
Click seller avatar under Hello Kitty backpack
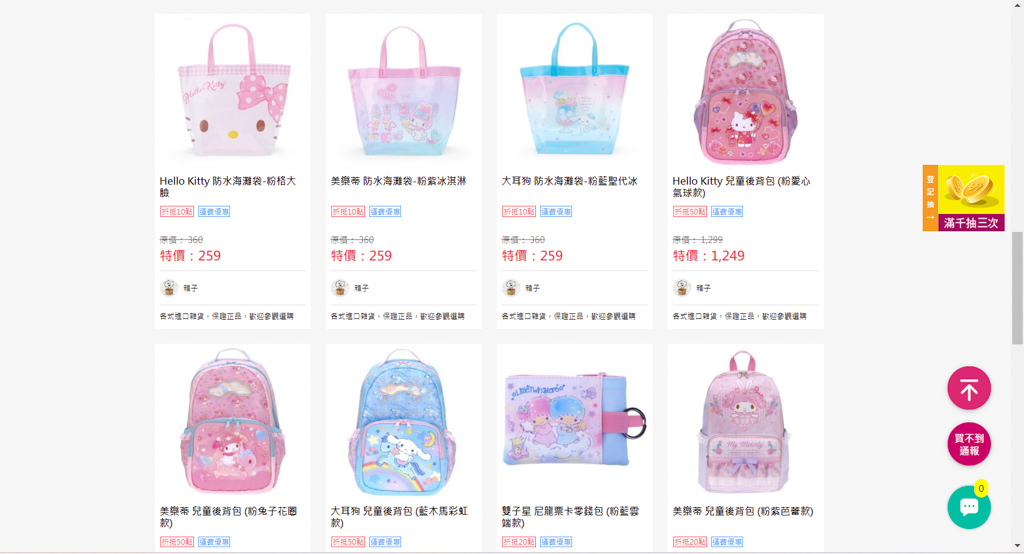pos(682,287)
